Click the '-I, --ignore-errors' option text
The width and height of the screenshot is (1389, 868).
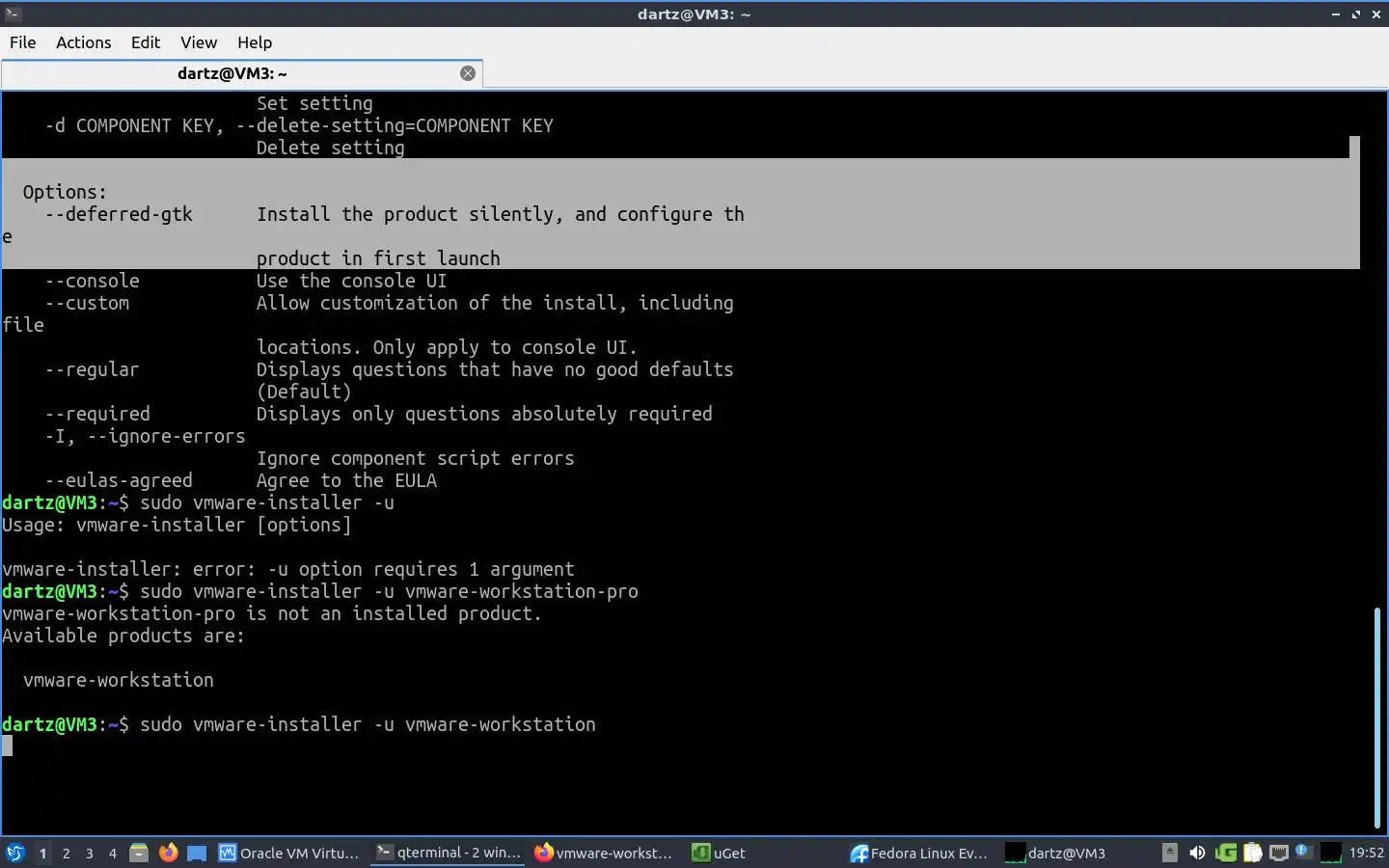tap(145, 436)
